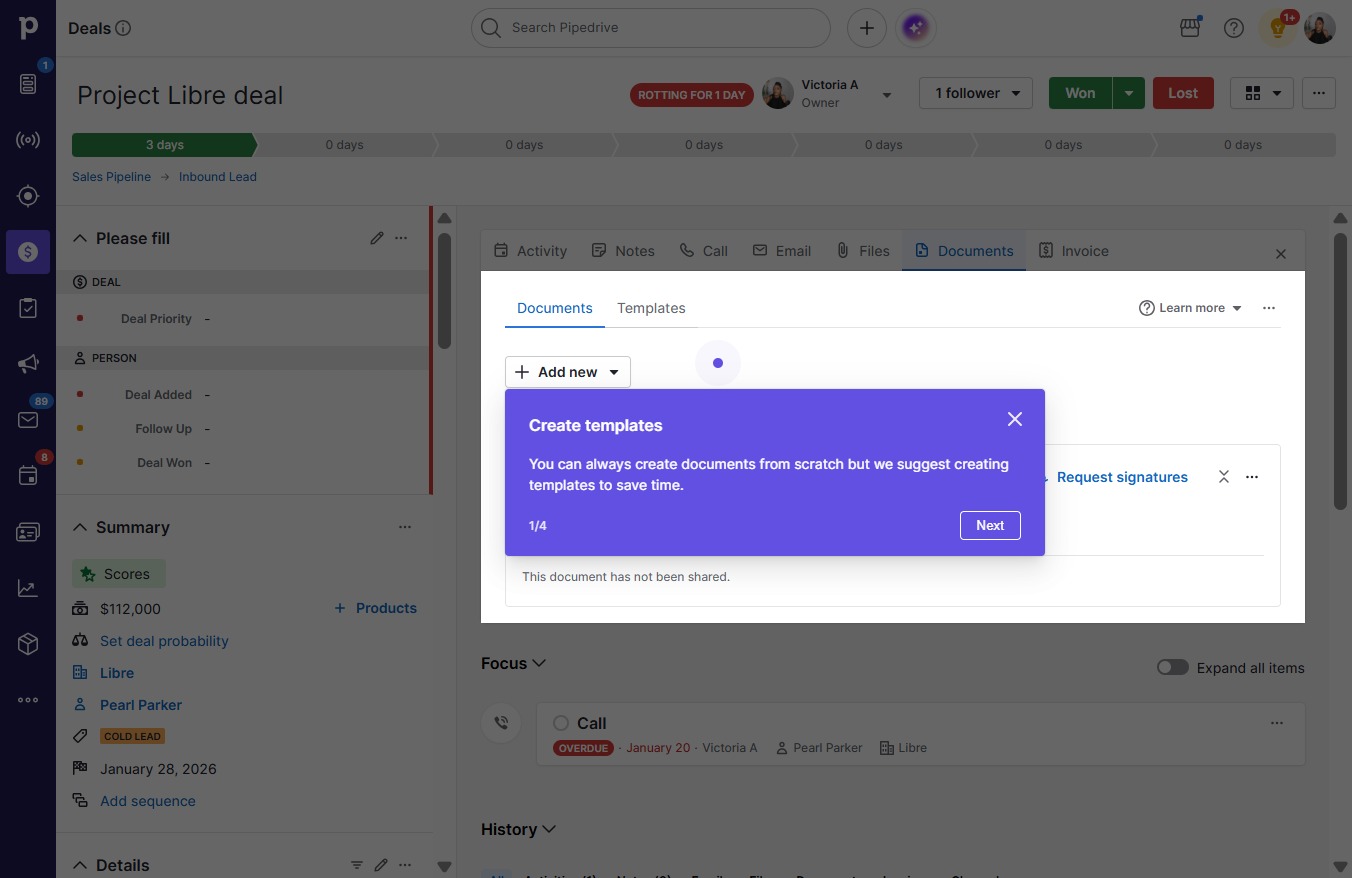Screen dimensions: 1352x878
Task: Edit the Details section with the pencil
Action: pos(381,865)
